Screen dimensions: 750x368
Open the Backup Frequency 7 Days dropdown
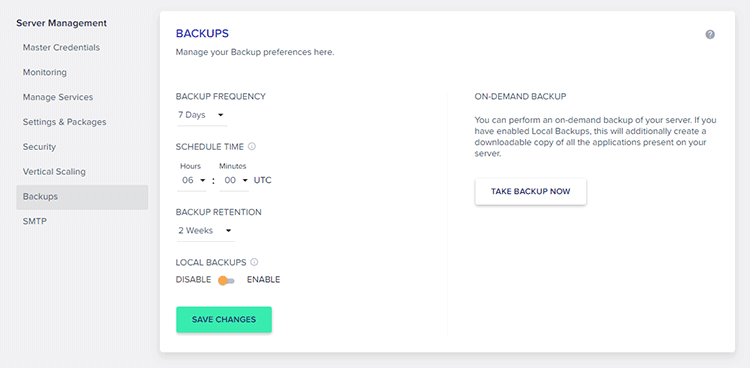[201, 115]
